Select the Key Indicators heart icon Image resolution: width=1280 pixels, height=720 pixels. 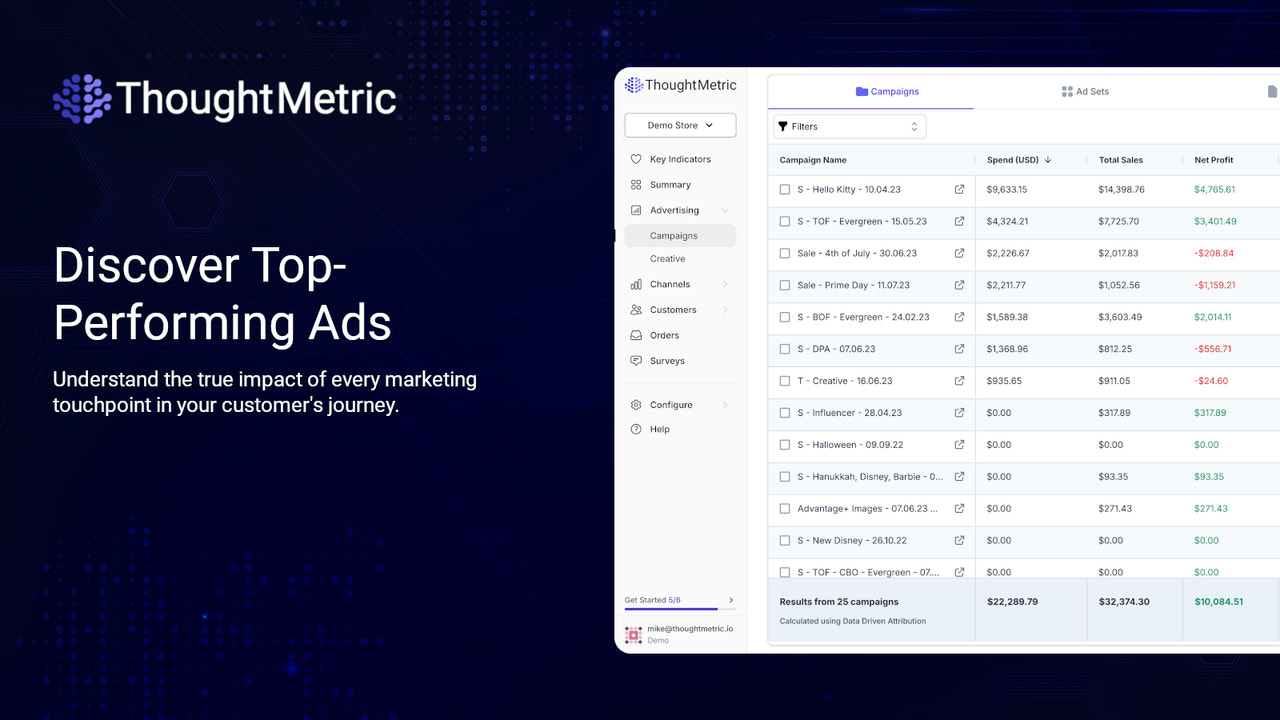pyautogui.click(x=636, y=158)
